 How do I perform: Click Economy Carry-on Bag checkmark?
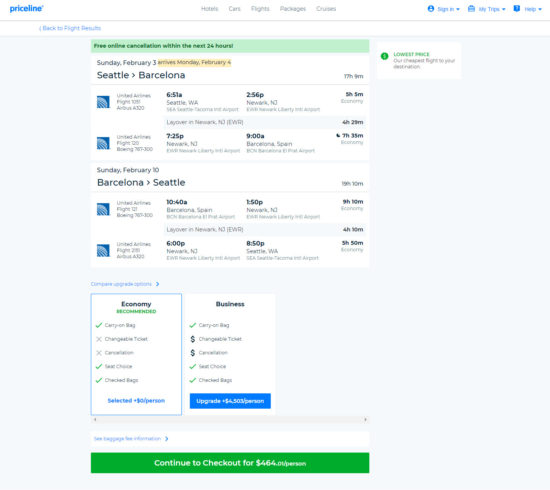[x=99, y=325]
